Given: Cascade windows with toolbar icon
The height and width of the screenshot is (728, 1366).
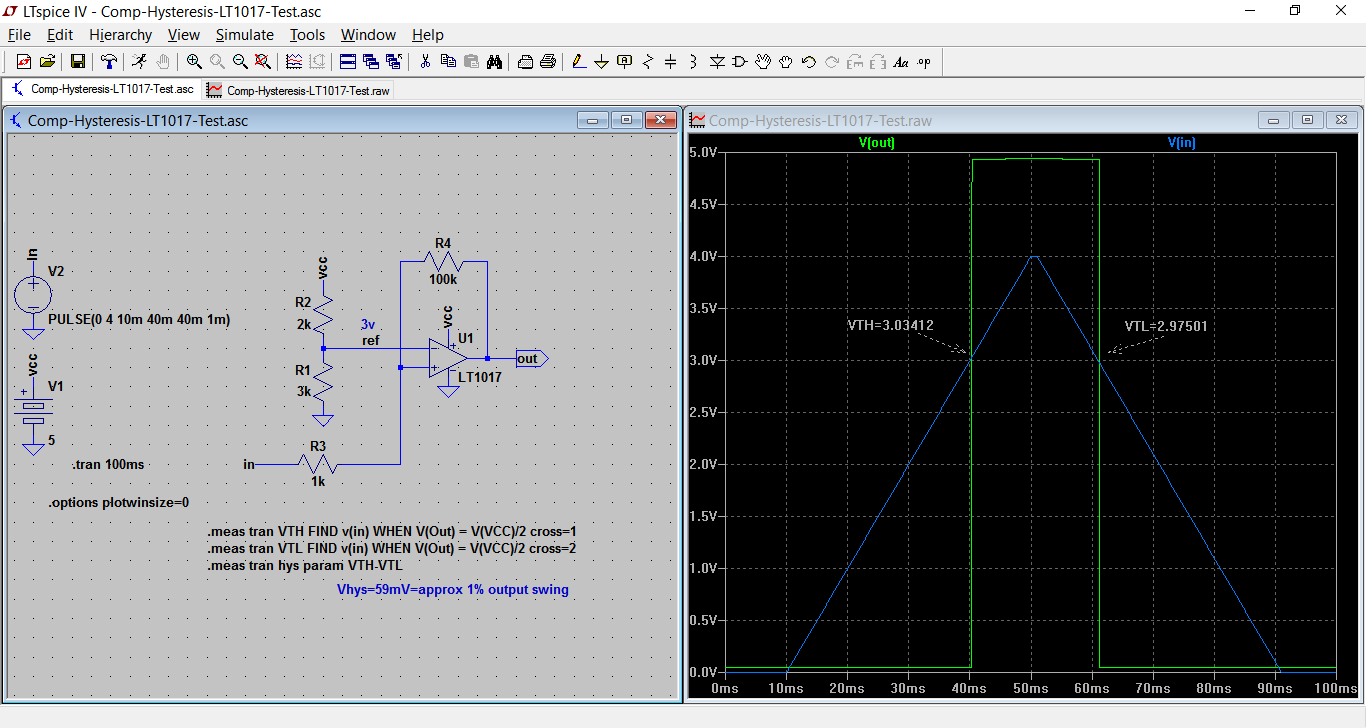Looking at the screenshot, I should (x=371, y=62).
